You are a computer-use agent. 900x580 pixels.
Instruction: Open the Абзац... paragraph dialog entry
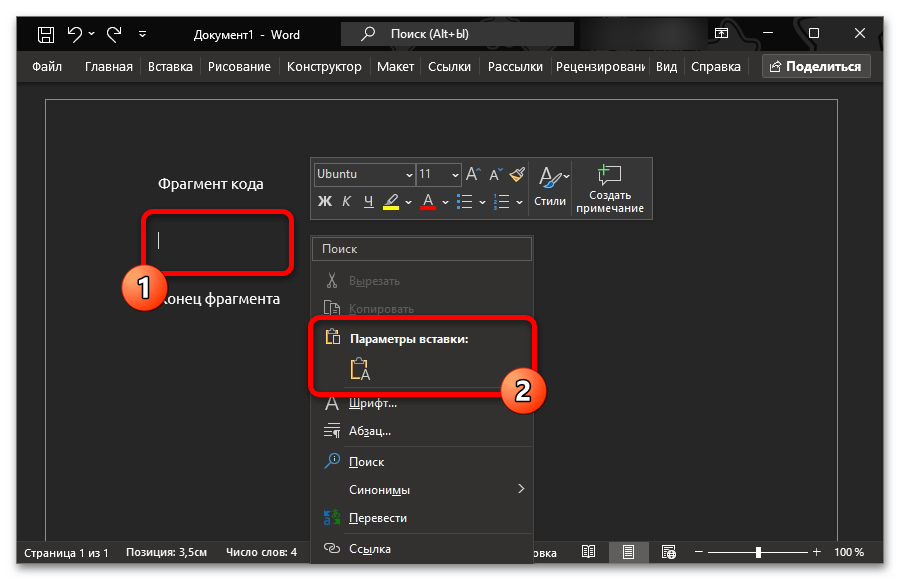coord(422,431)
